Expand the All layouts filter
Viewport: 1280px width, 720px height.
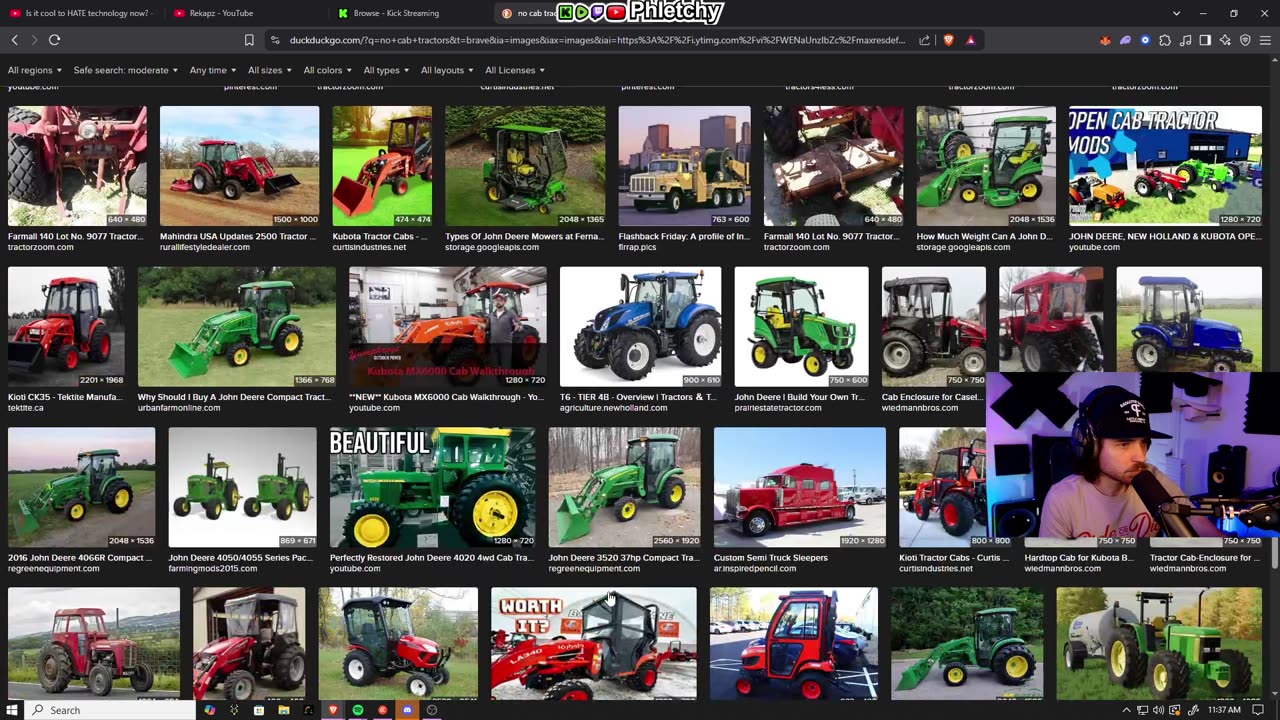tap(447, 70)
